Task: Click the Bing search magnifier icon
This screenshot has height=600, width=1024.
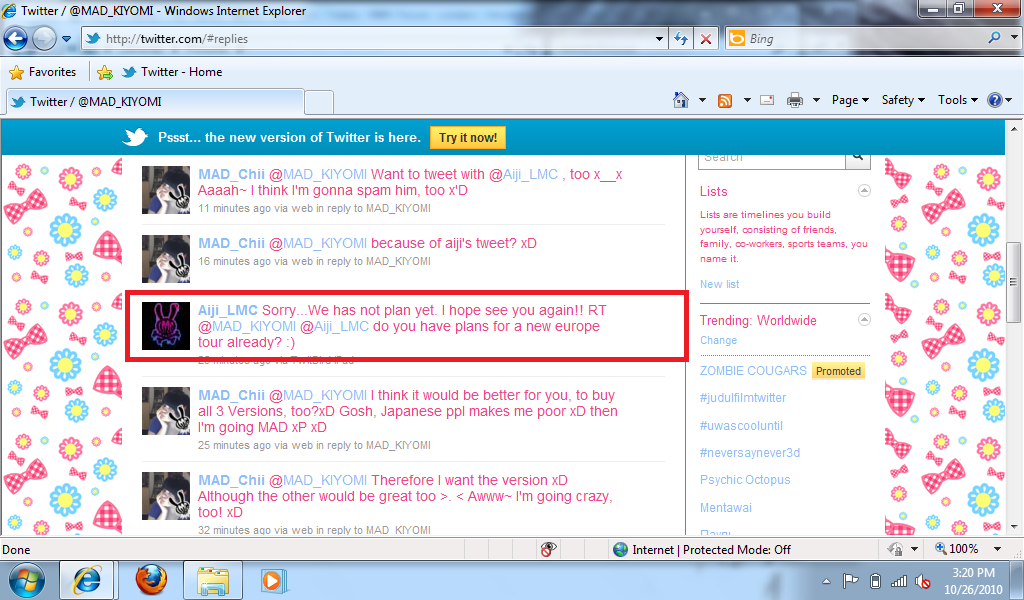Action: tap(994, 38)
